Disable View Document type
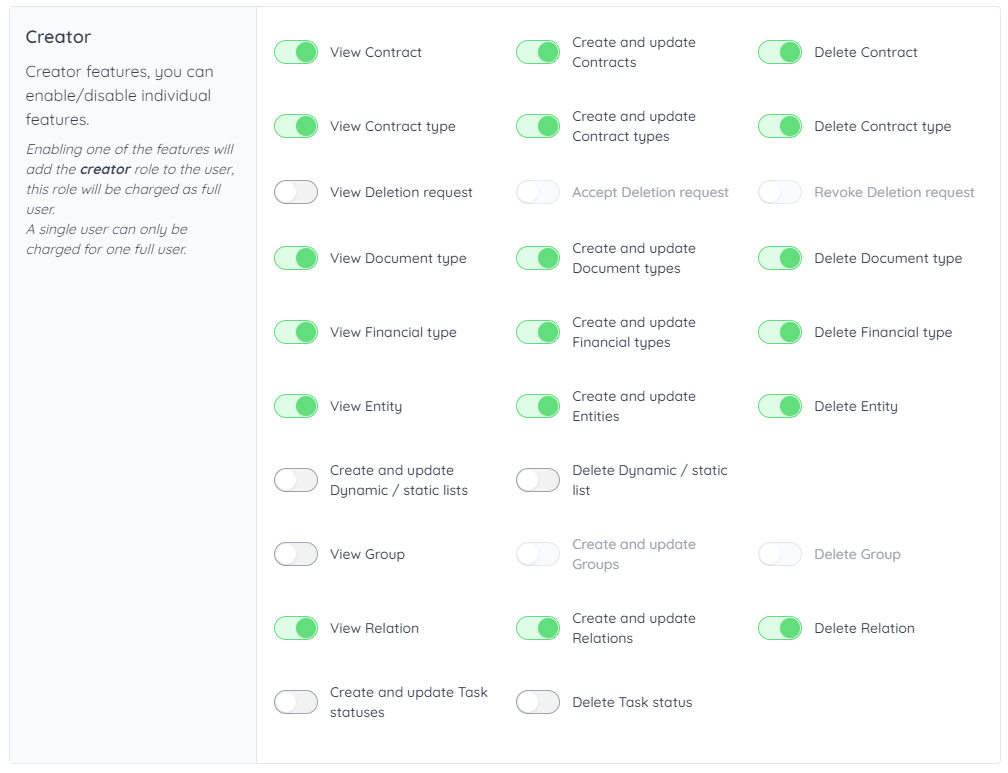The height and width of the screenshot is (773, 1008). click(x=296, y=258)
